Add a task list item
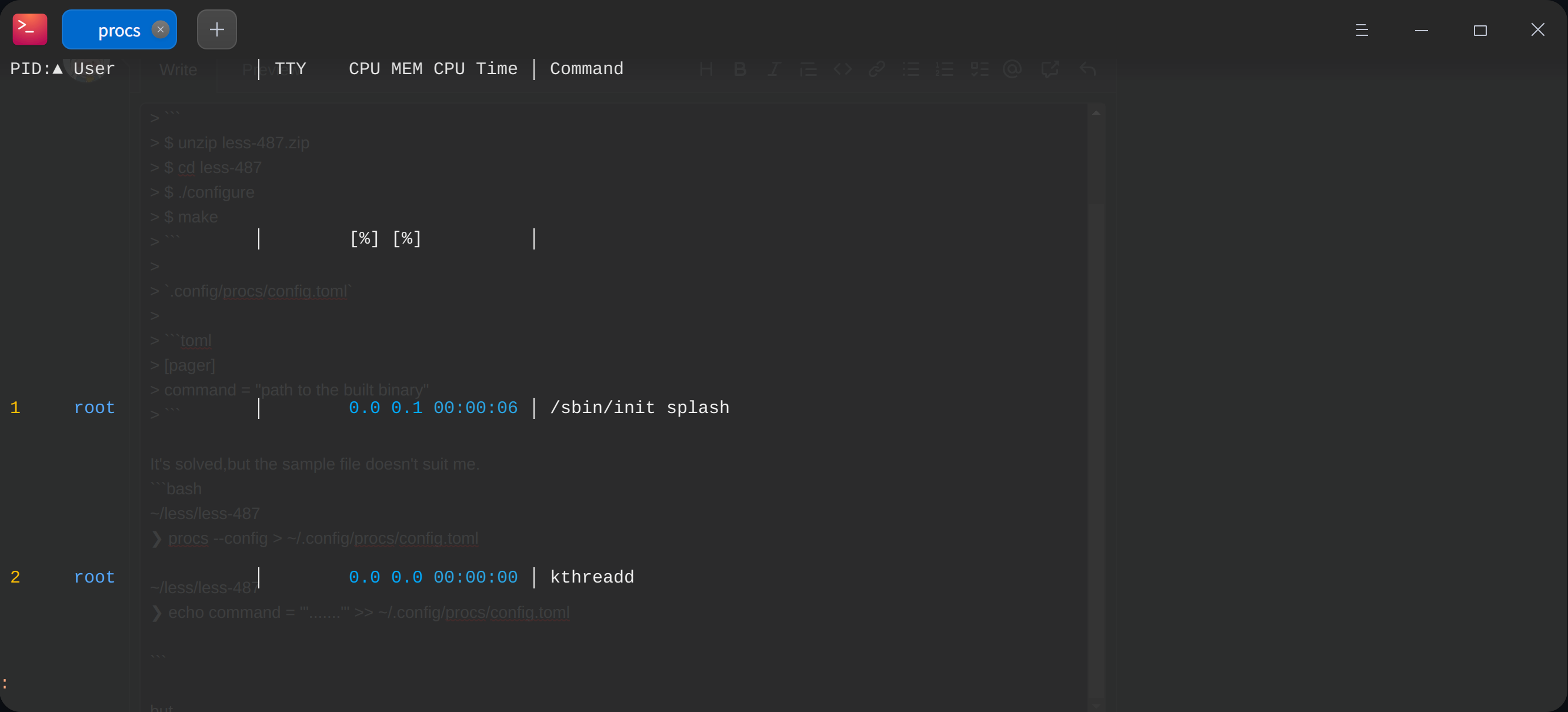The image size is (1568, 712). [980, 69]
